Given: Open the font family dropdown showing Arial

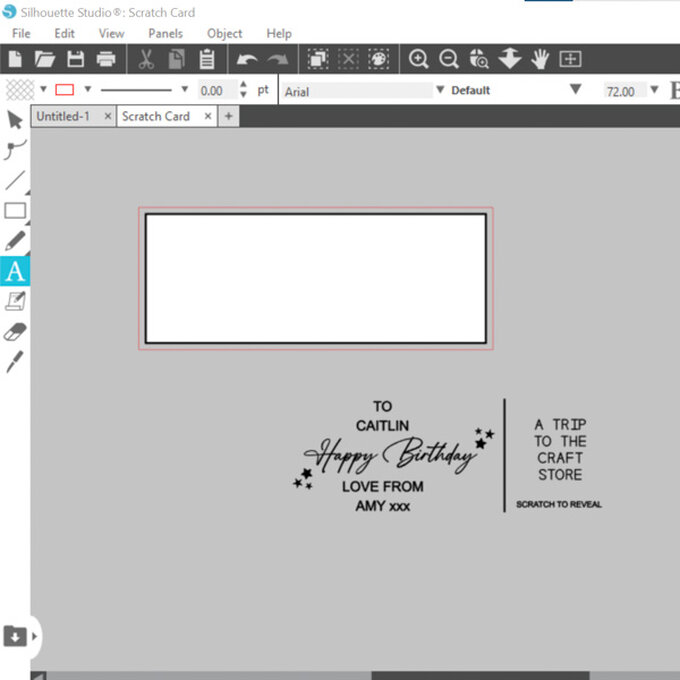Looking at the screenshot, I should (x=360, y=91).
